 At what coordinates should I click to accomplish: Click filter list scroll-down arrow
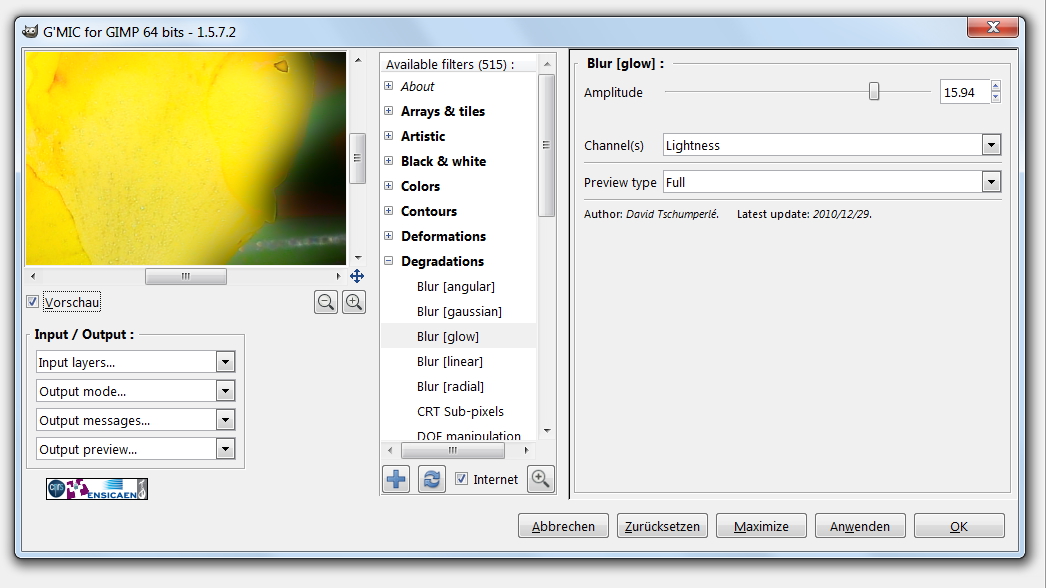pos(547,430)
